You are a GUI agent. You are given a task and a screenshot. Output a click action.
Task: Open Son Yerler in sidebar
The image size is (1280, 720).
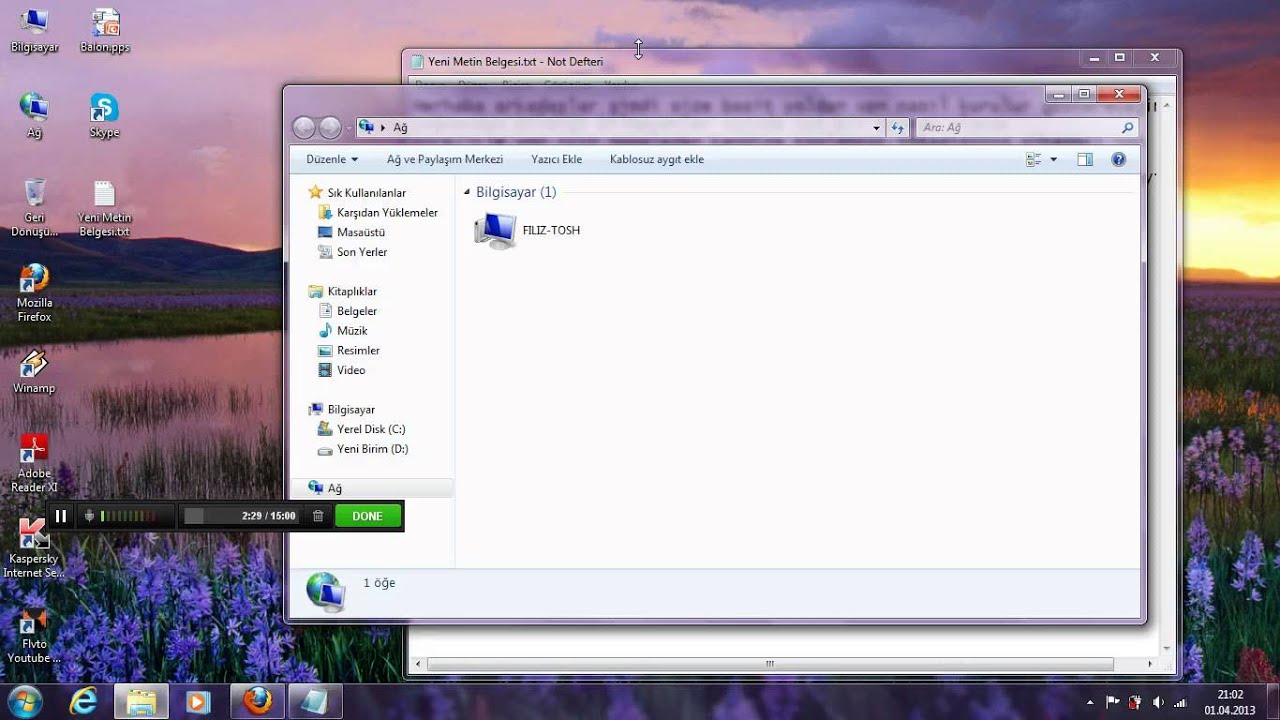click(361, 252)
